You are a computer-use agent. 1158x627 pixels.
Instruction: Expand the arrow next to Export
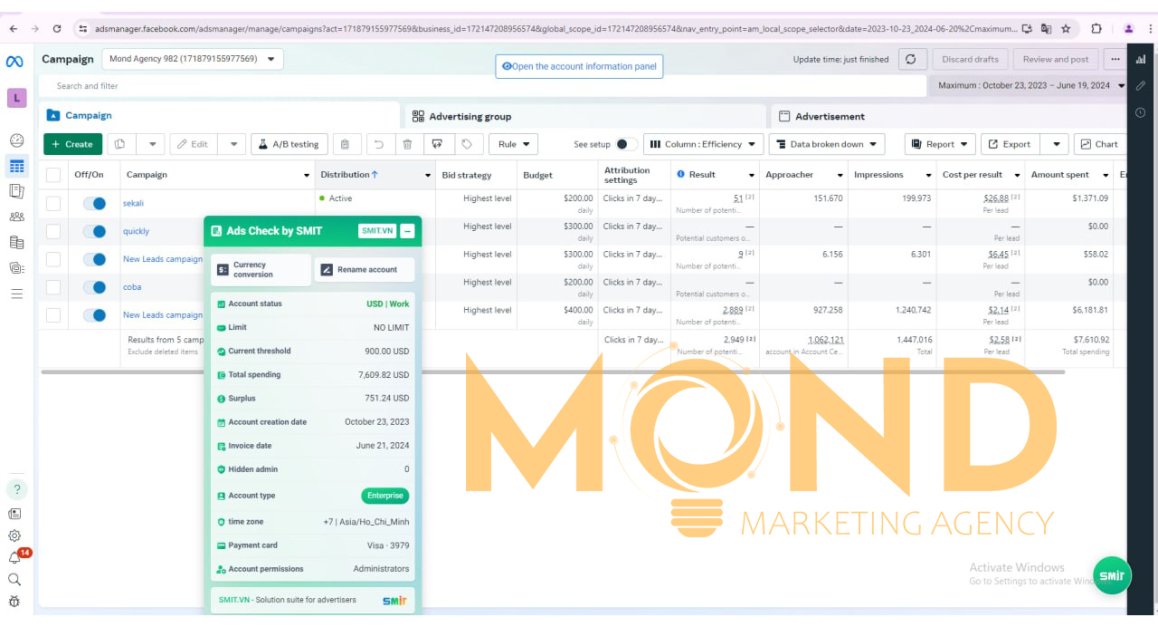(x=1056, y=144)
